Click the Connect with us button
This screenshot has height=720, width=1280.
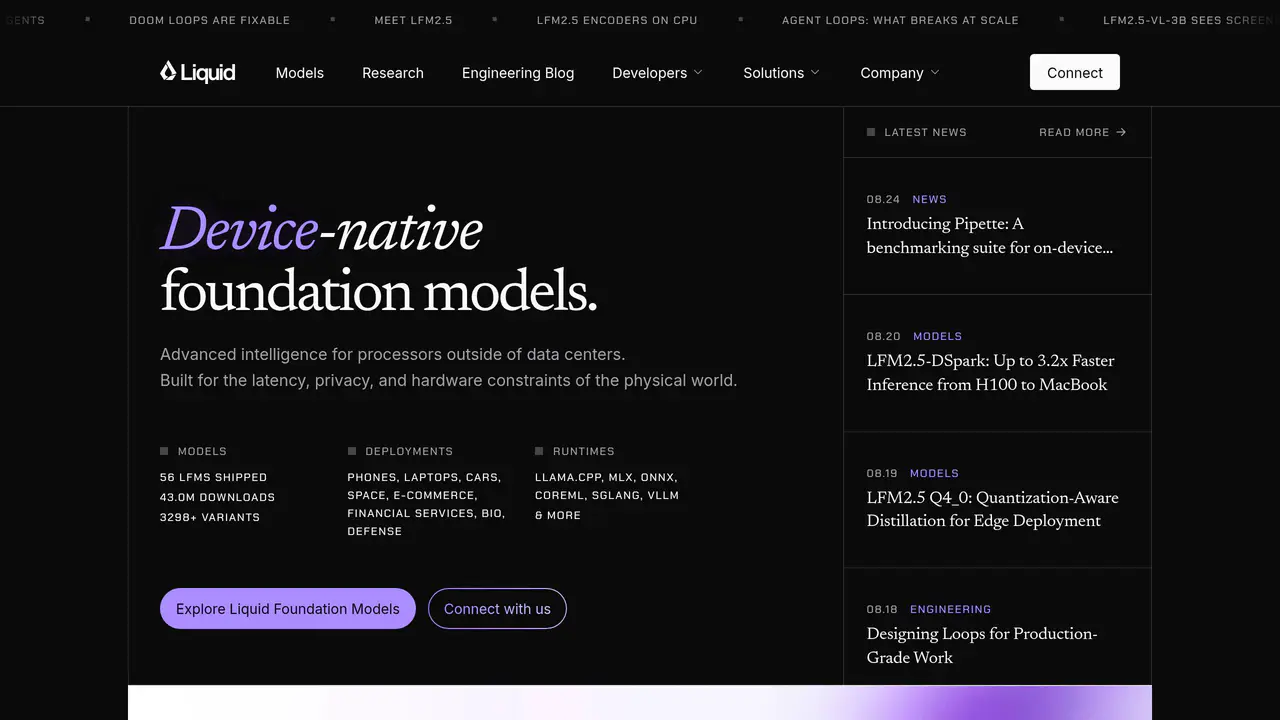(x=497, y=608)
